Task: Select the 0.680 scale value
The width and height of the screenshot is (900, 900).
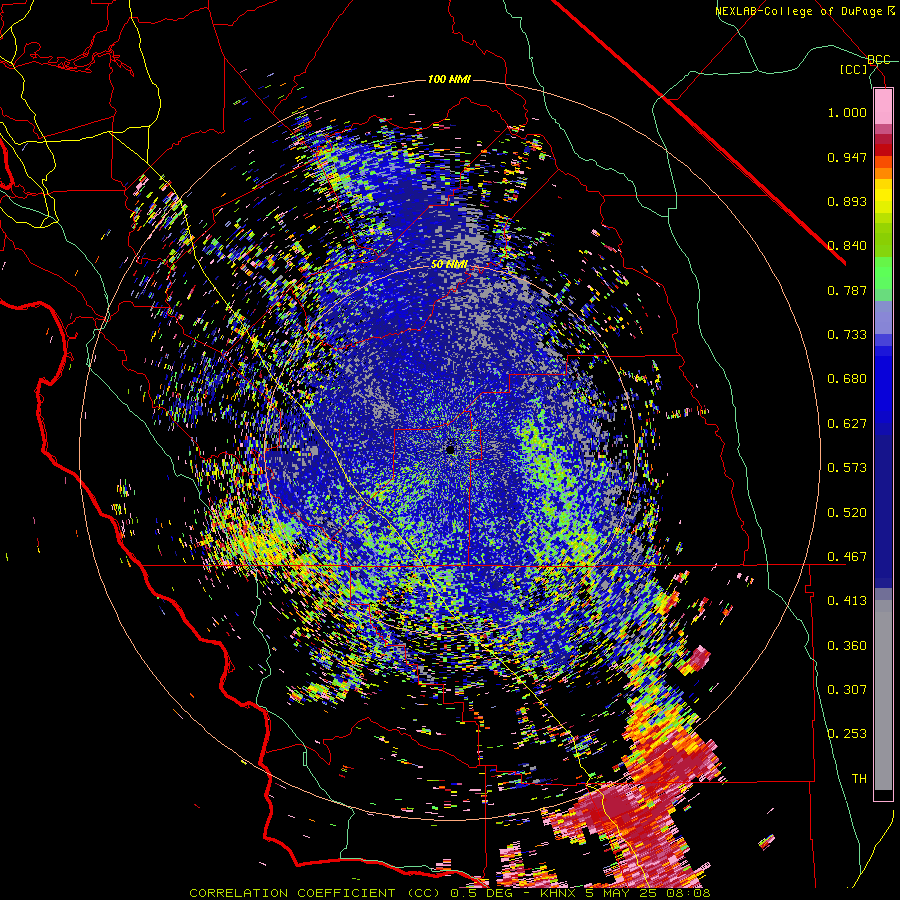Action: point(847,379)
